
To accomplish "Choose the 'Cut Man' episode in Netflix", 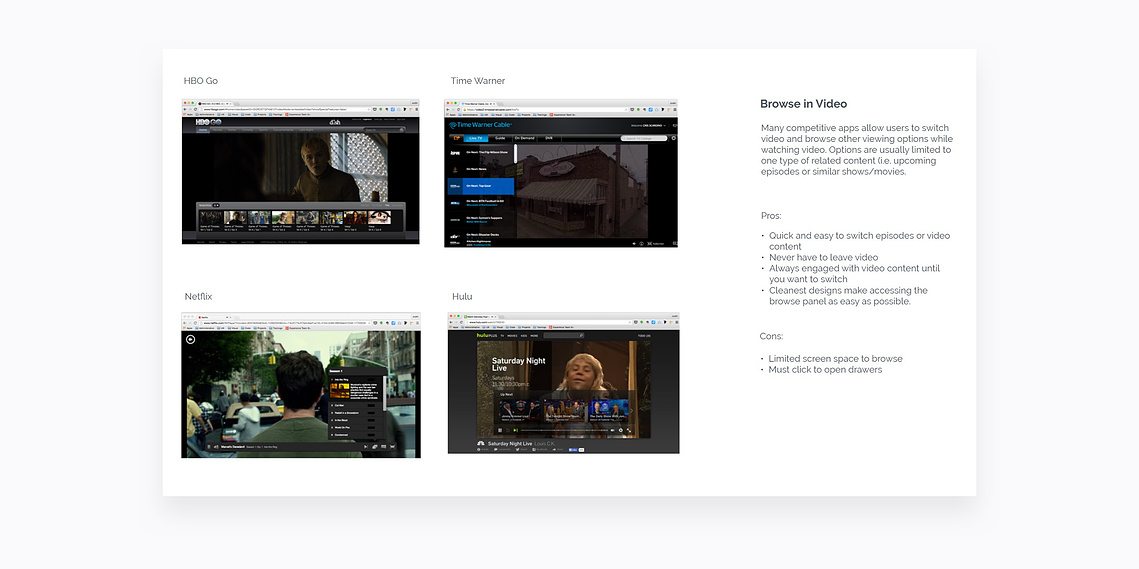I will point(355,405).
